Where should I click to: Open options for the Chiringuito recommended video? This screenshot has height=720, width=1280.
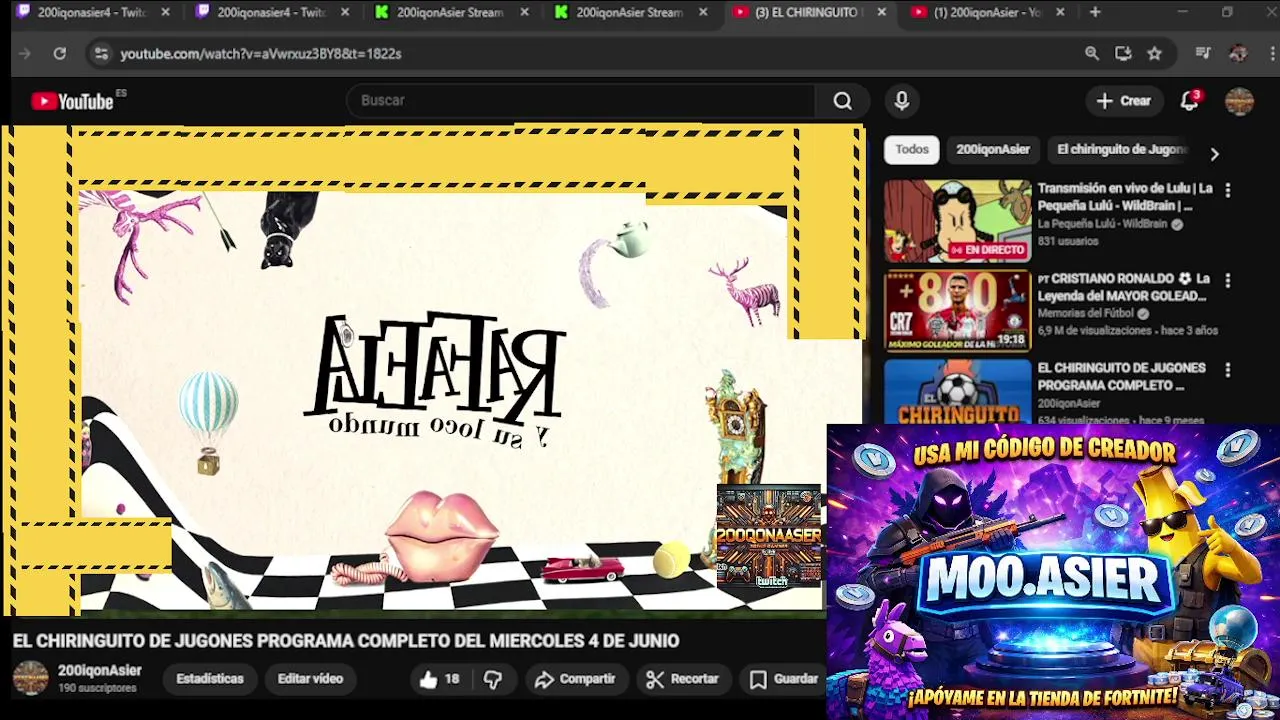point(1228,370)
